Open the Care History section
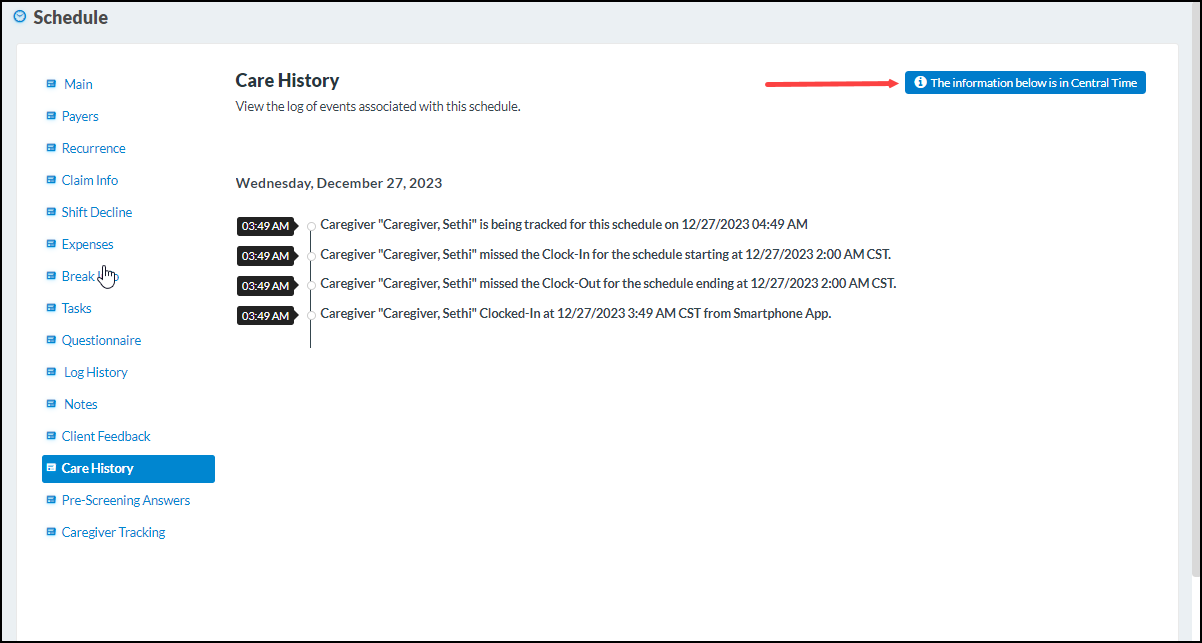The image size is (1202, 643). pyautogui.click(x=96, y=468)
